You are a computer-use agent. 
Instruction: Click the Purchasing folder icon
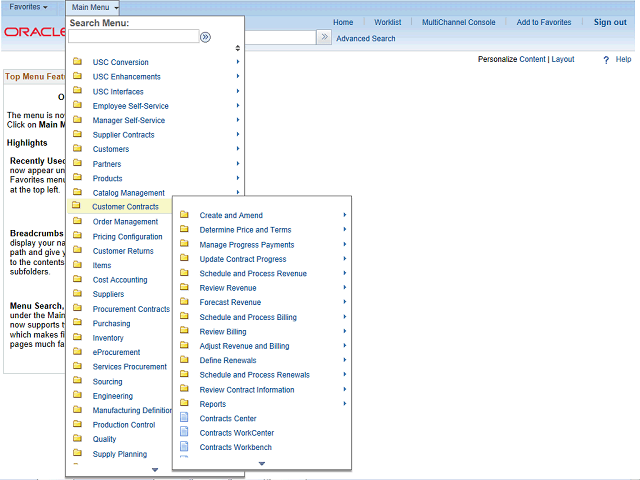pyautogui.click(x=77, y=323)
